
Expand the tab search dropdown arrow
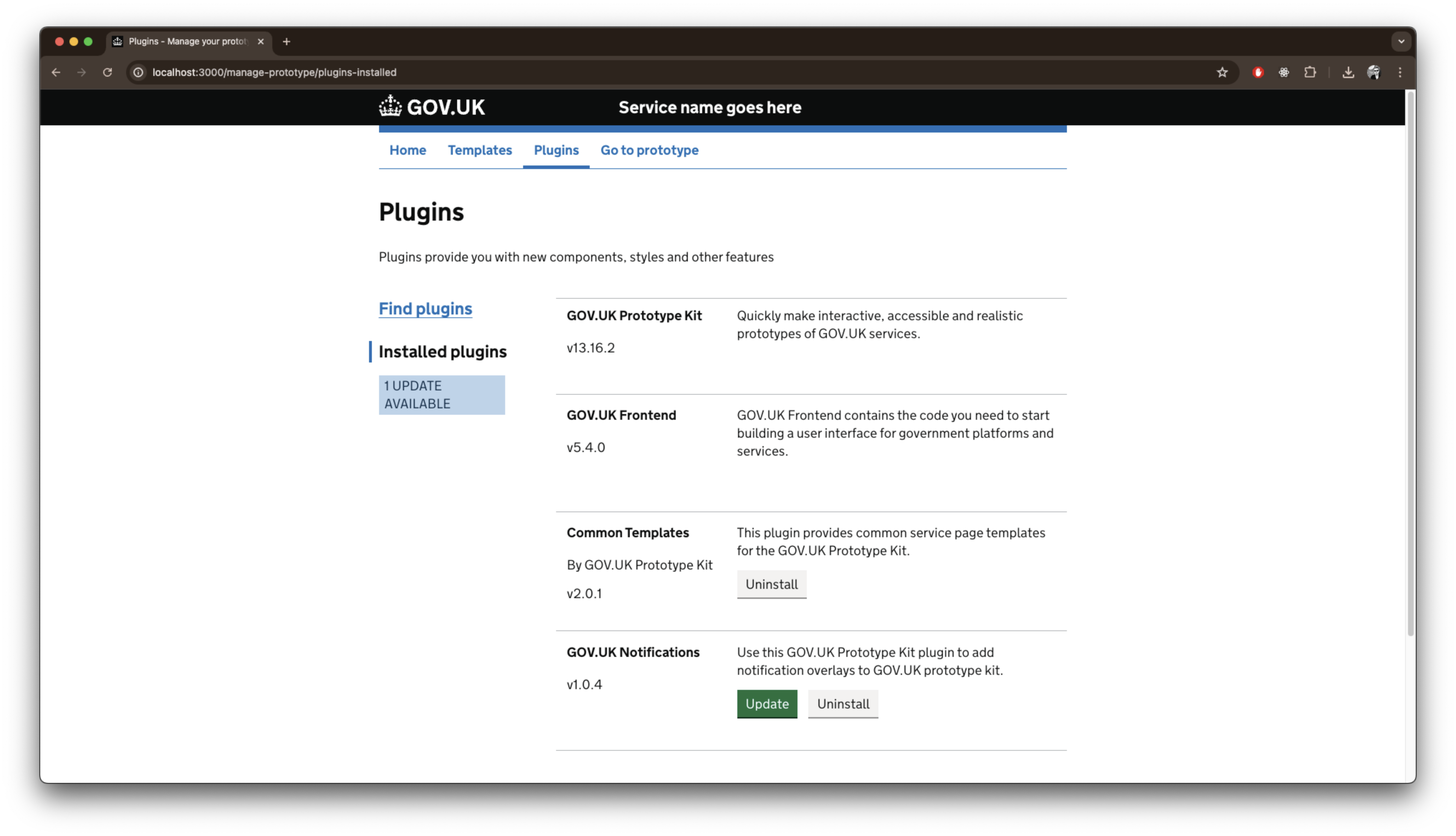[1401, 41]
